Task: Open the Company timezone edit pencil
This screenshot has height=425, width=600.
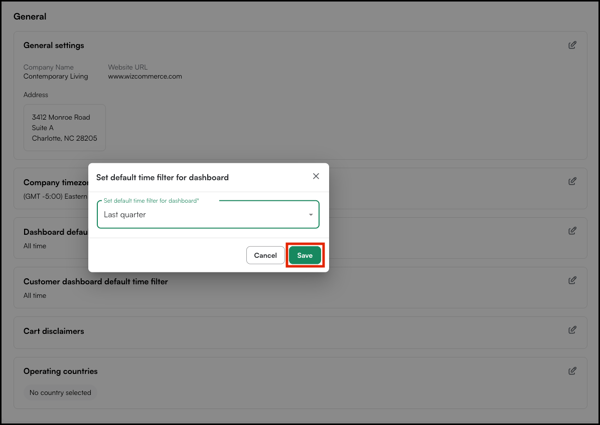Action: pyautogui.click(x=572, y=181)
